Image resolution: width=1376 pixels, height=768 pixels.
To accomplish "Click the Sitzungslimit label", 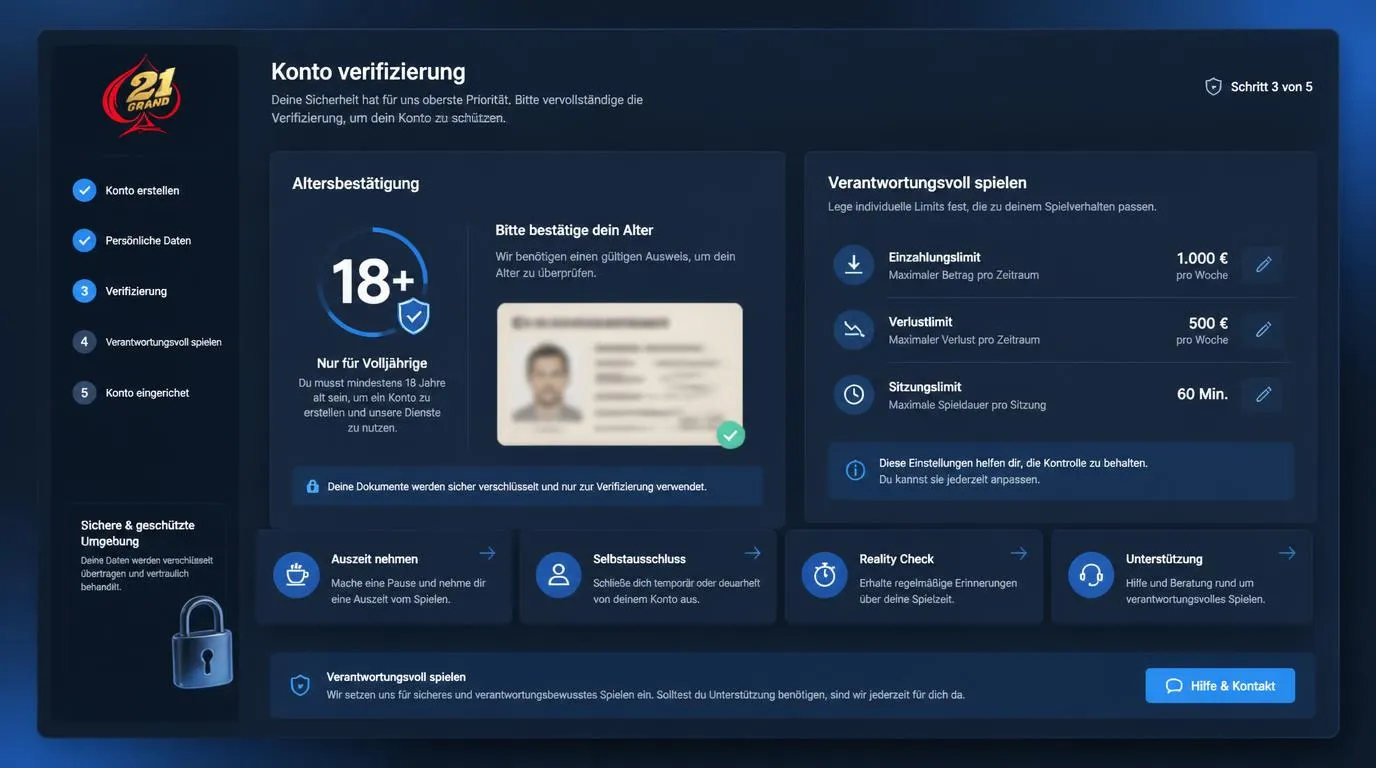I will point(925,387).
